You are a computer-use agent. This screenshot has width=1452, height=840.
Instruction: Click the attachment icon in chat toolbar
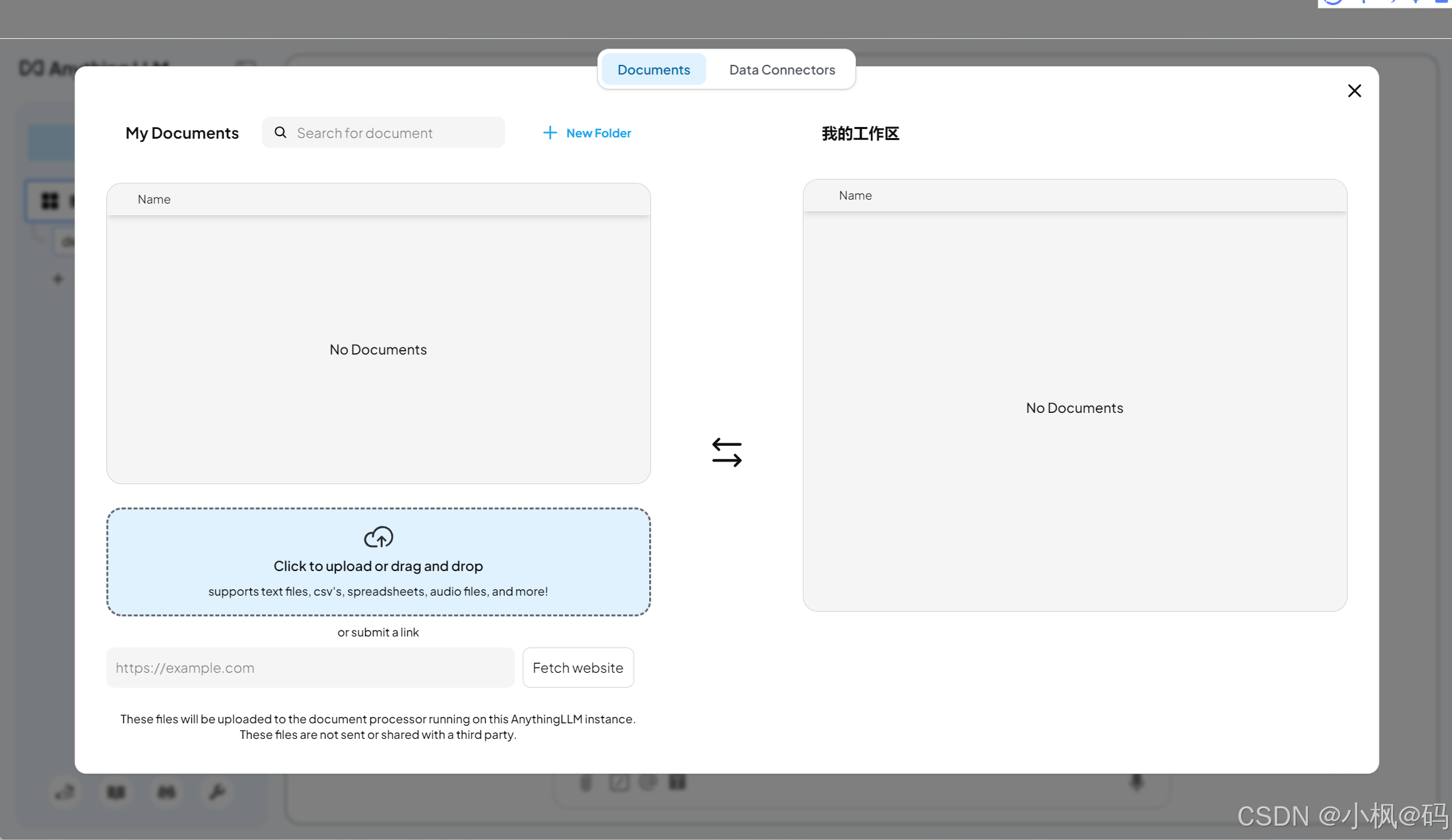tap(586, 783)
